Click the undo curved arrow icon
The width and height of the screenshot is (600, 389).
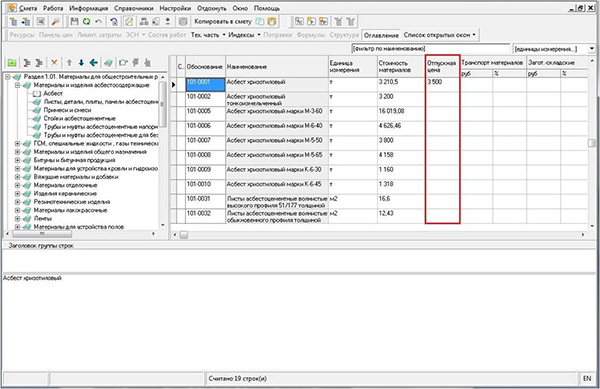pyautogui.click(x=98, y=21)
